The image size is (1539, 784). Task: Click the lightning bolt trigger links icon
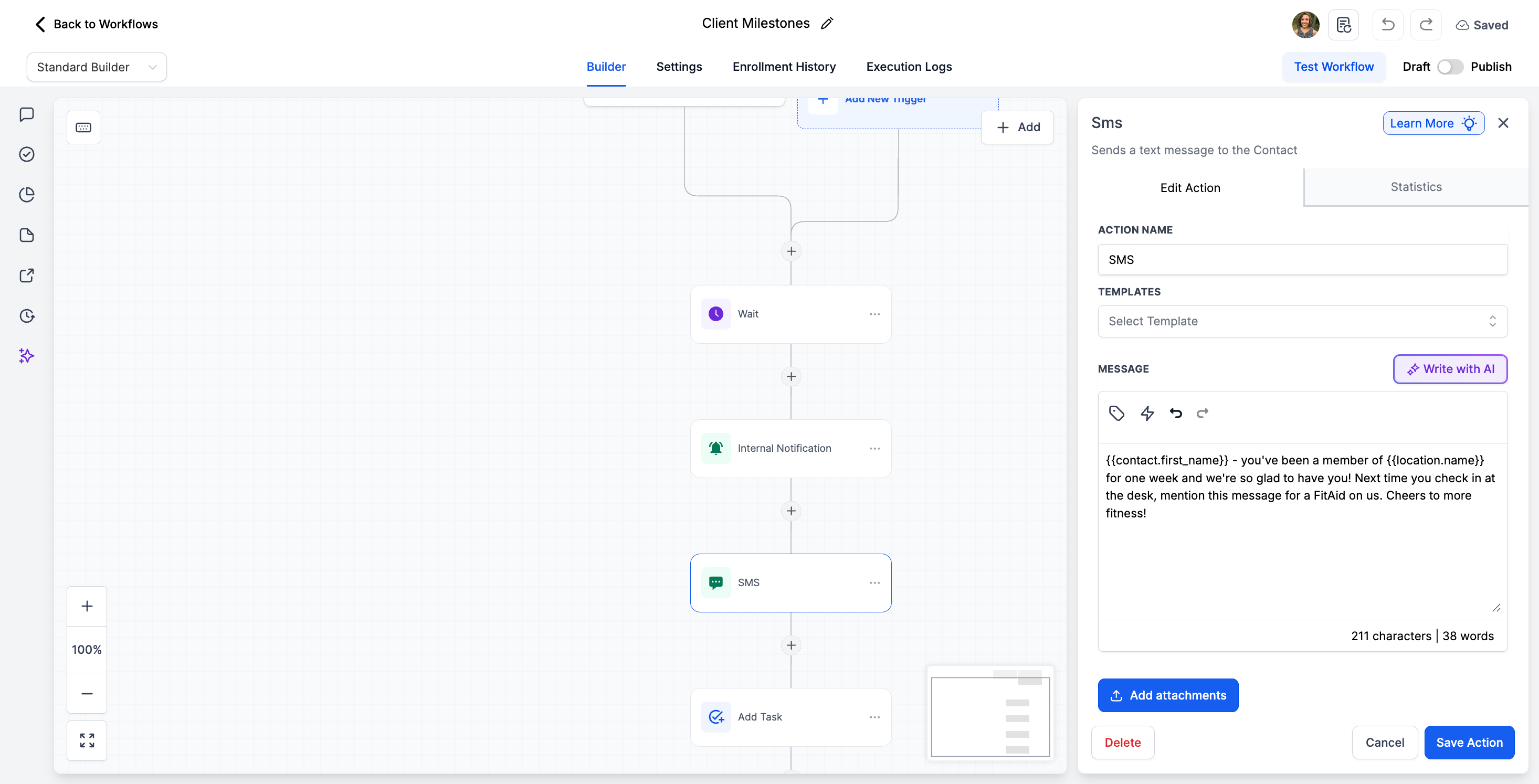click(x=1146, y=413)
